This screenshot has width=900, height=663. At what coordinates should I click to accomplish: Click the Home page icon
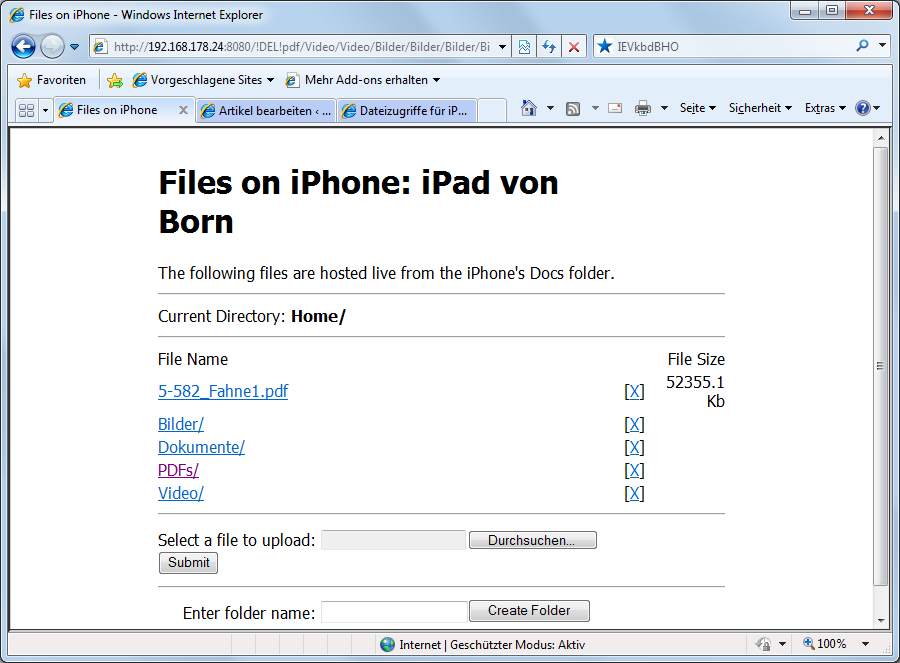point(529,108)
